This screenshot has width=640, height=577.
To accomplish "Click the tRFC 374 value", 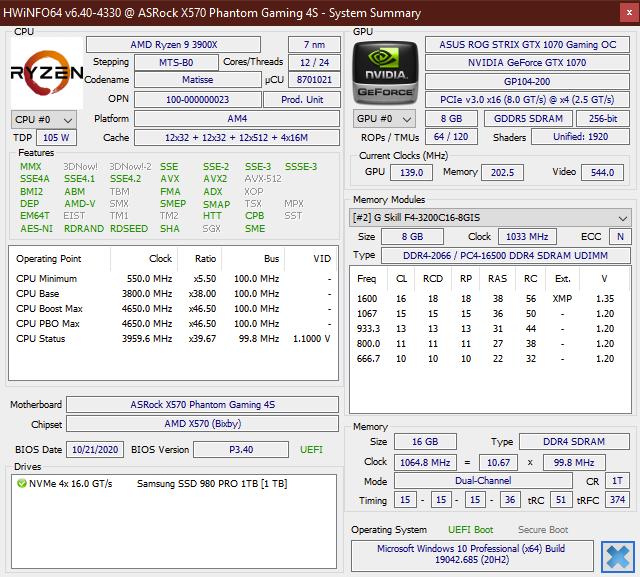I will pos(618,500).
